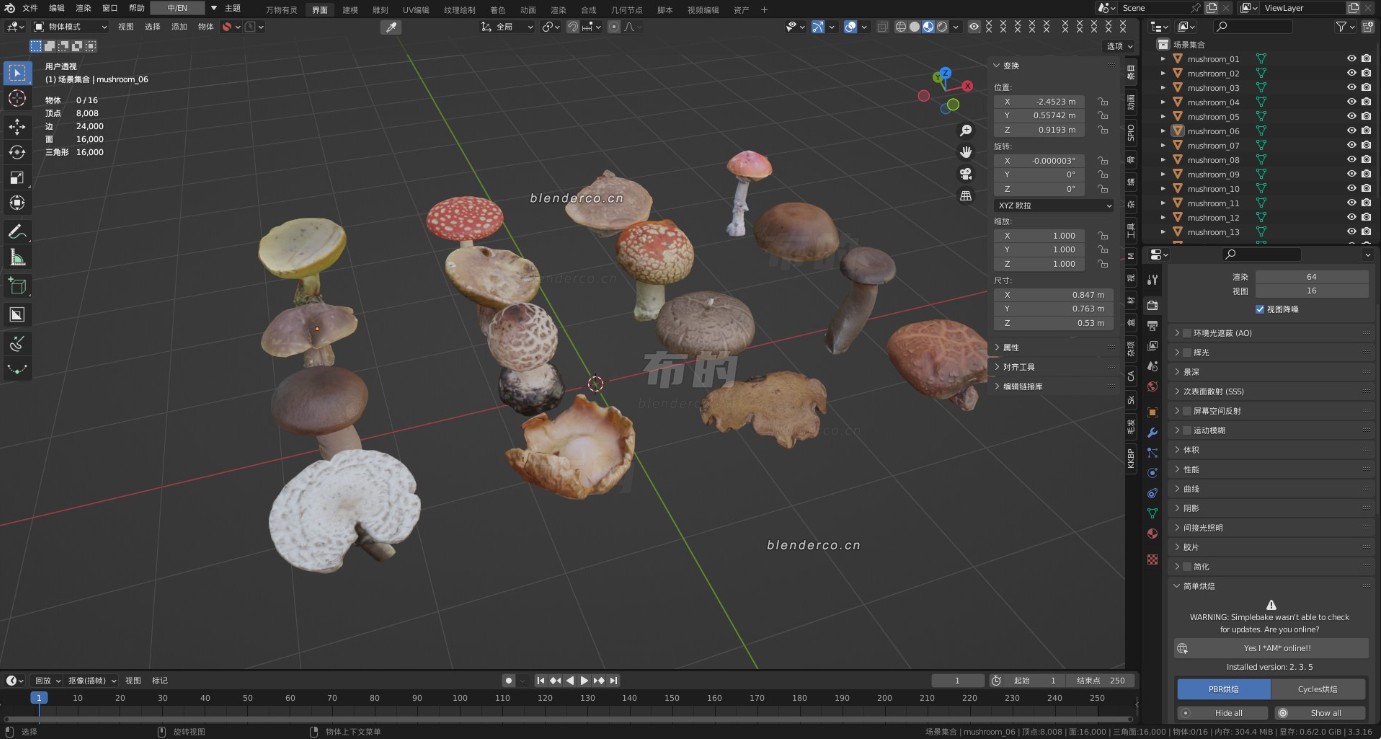The image size is (1381, 739).
Task: Open the Object Data green triangle tab
Action: pos(1152,513)
